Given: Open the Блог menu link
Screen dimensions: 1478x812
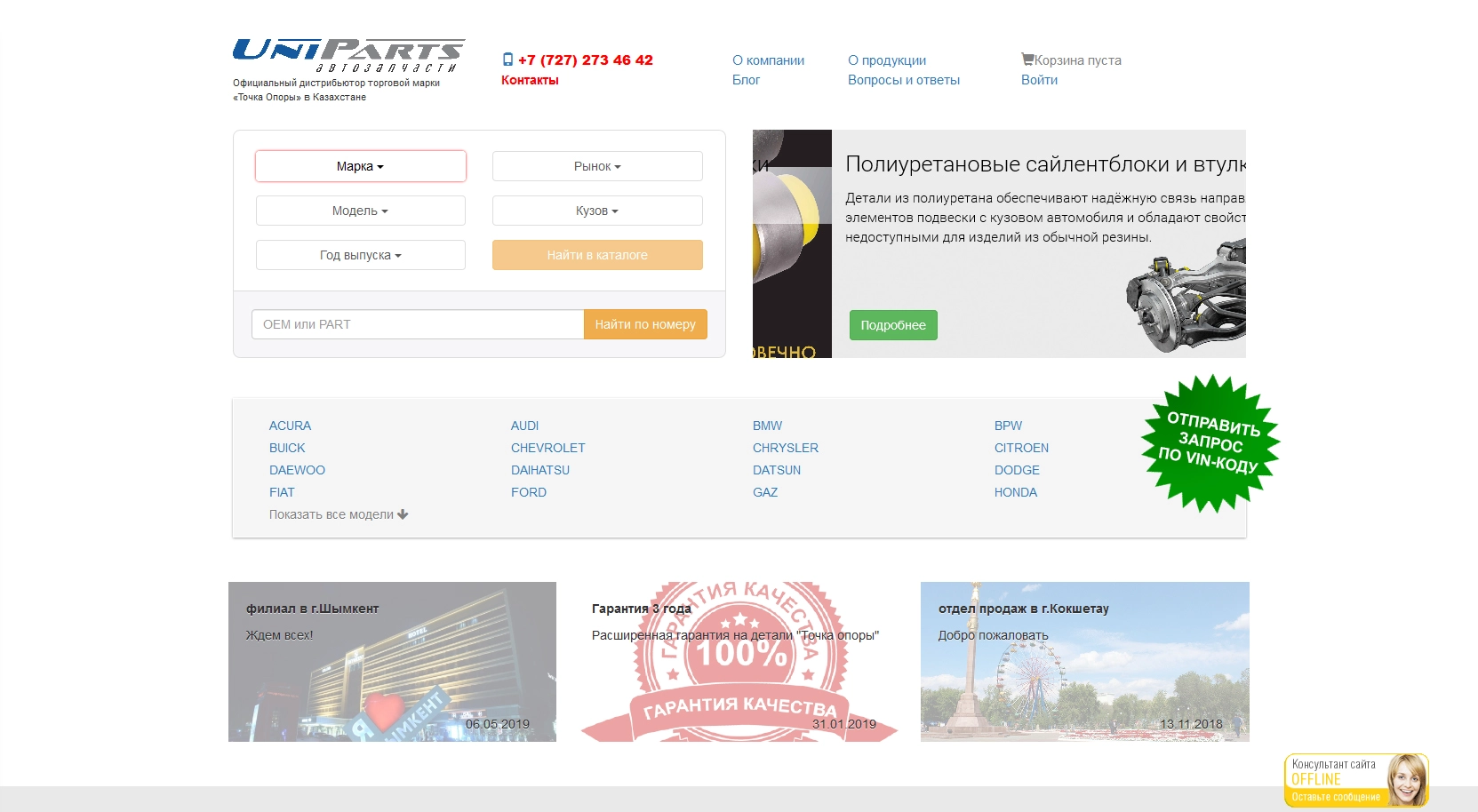Looking at the screenshot, I should click(746, 80).
